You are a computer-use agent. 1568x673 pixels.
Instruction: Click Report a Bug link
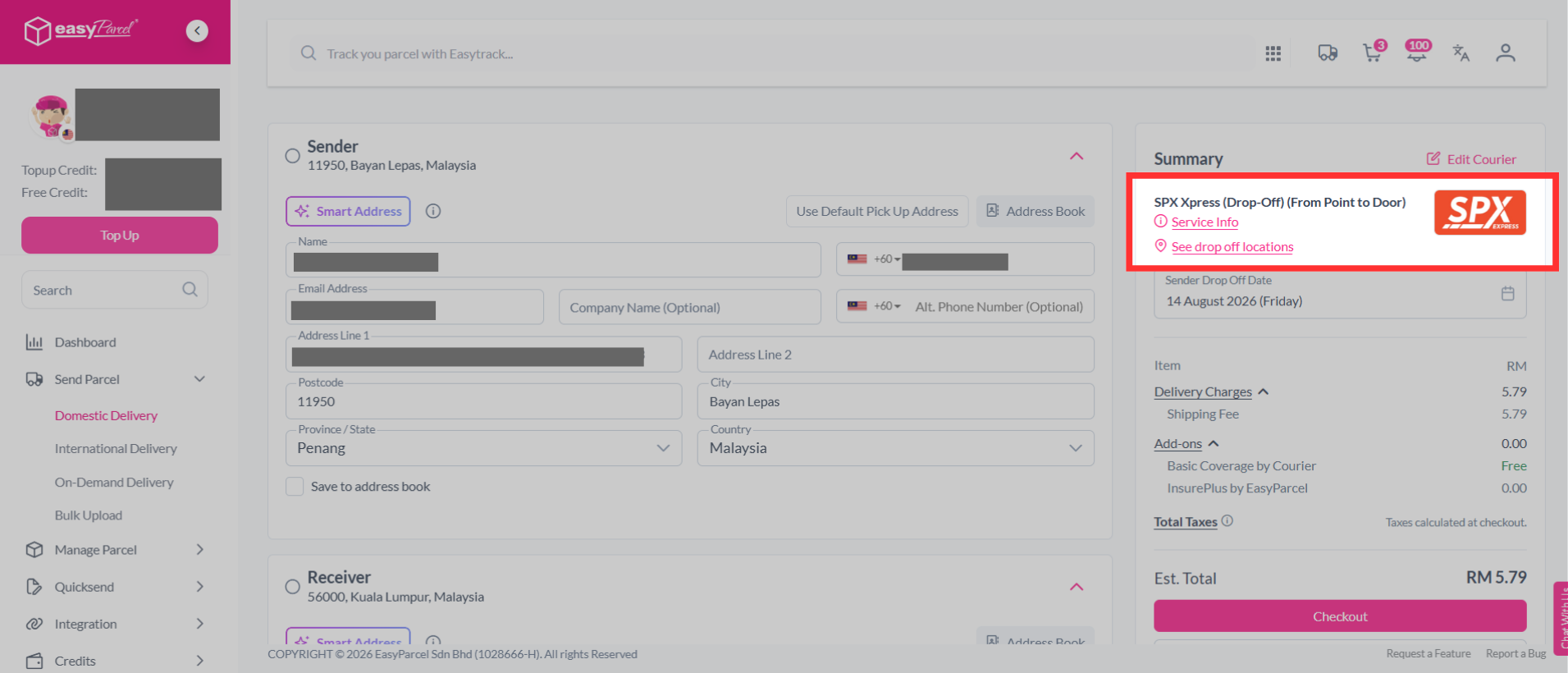(x=1515, y=653)
